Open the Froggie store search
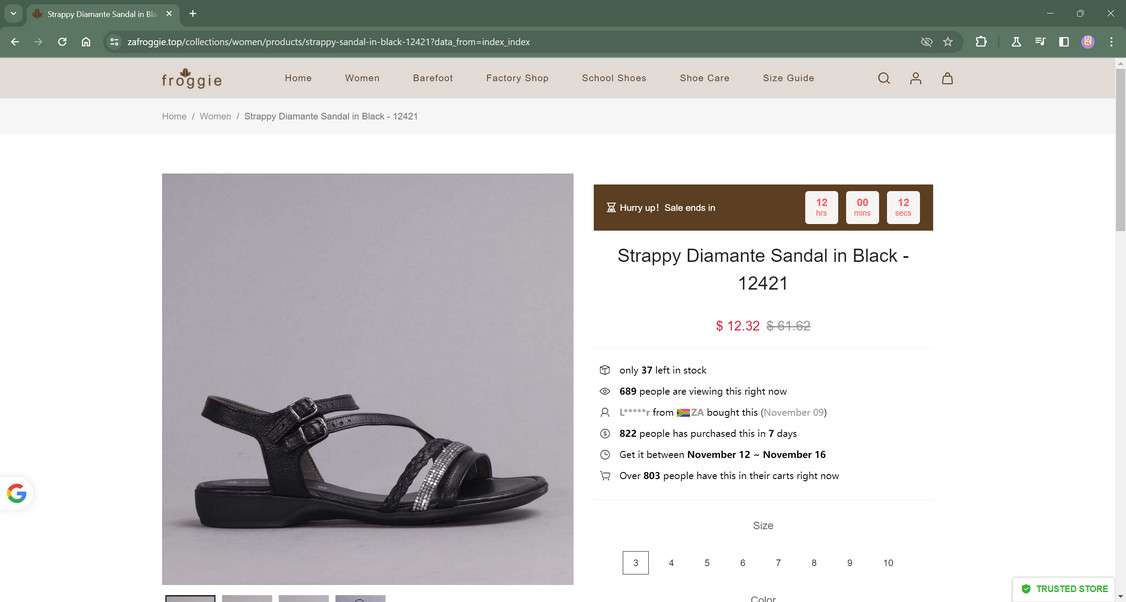 (x=883, y=78)
